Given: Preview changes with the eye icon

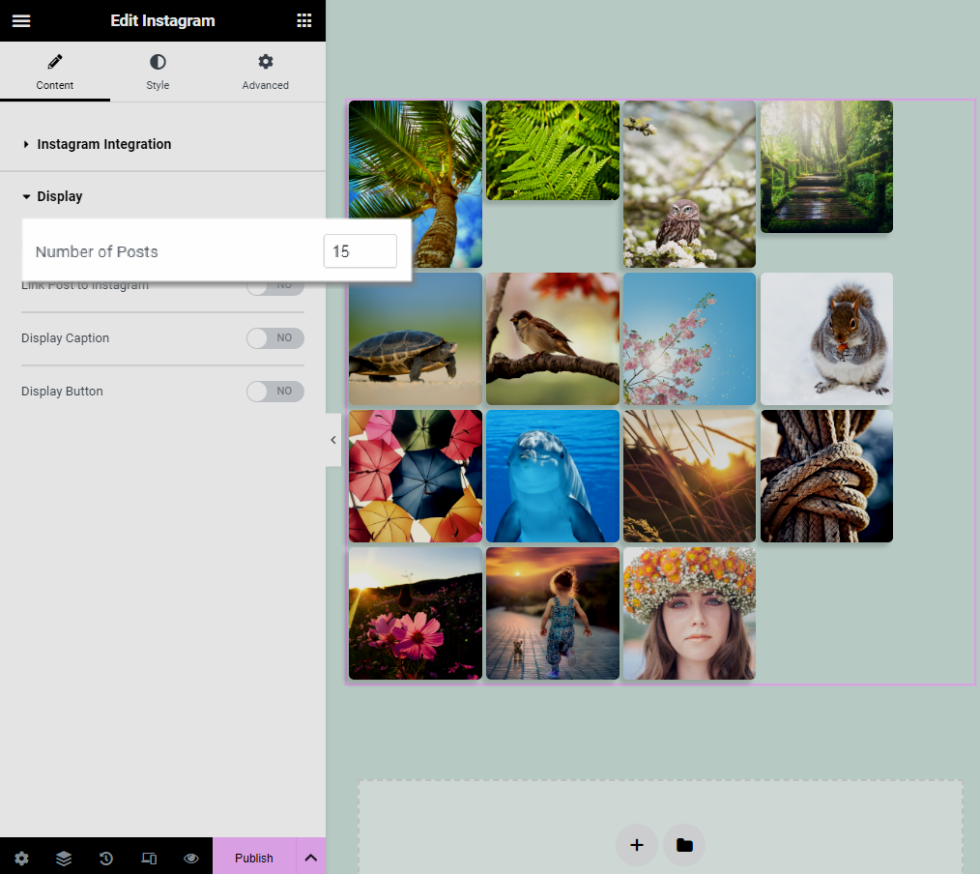Looking at the screenshot, I should pyautogui.click(x=191, y=858).
